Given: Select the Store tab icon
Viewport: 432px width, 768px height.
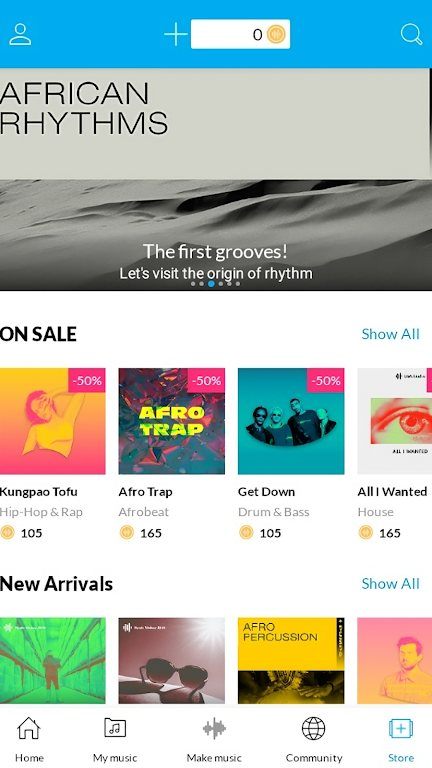Looking at the screenshot, I should (x=401, y=728).
